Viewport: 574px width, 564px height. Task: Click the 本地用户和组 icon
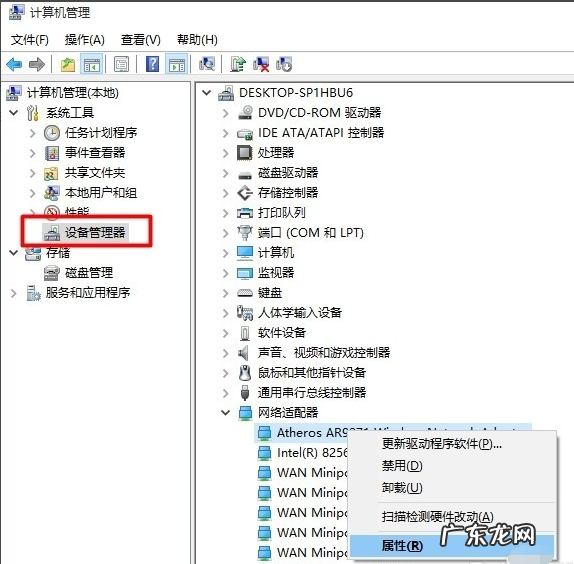52,193
